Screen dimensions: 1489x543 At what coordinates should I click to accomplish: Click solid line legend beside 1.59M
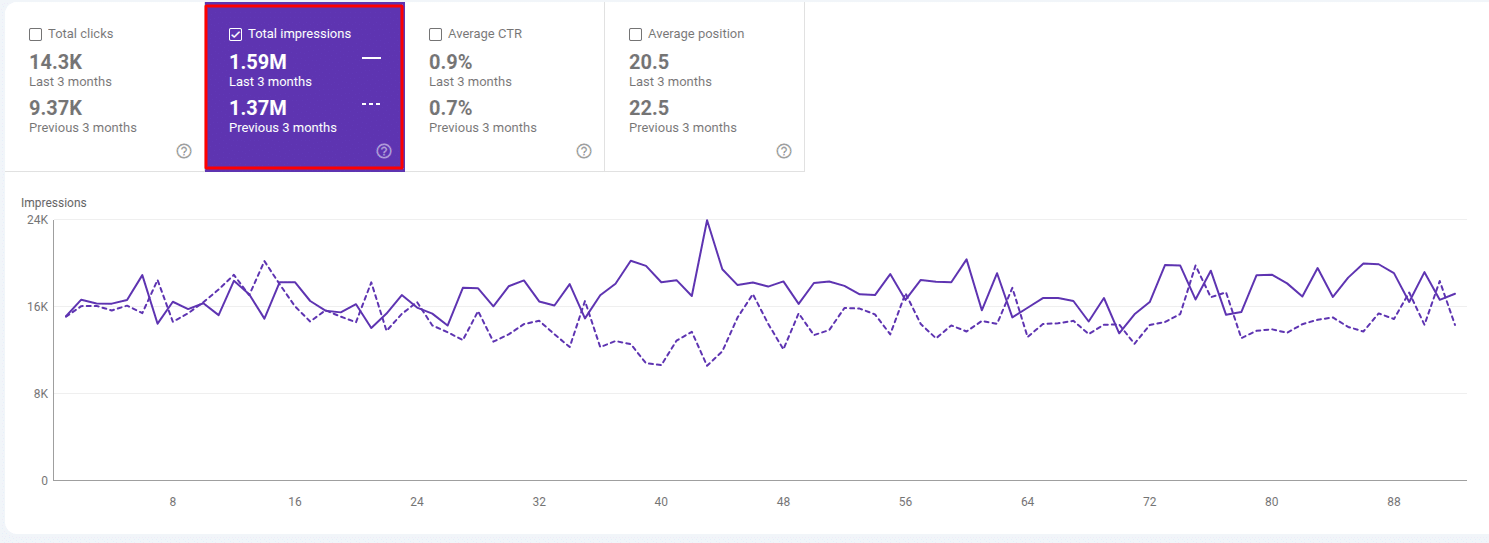[371, 59]
